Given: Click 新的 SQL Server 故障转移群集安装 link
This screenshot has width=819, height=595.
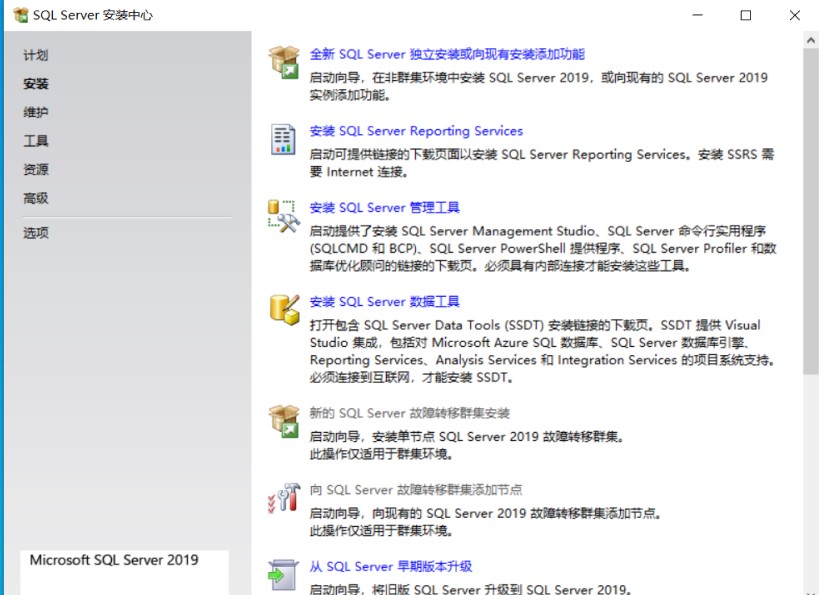Looking at the screenshot, I should tap(410, 413).
